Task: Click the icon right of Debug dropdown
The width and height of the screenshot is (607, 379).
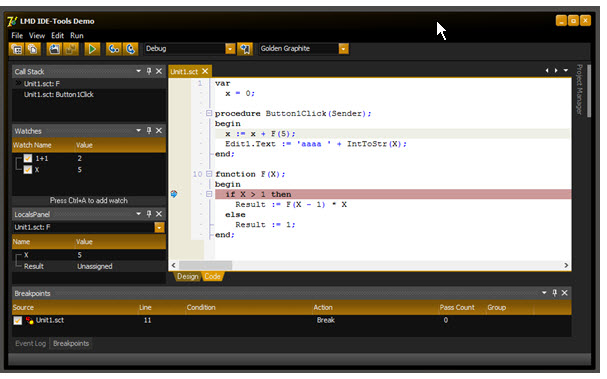Action: pyautogui.click(x=245, y=49)
